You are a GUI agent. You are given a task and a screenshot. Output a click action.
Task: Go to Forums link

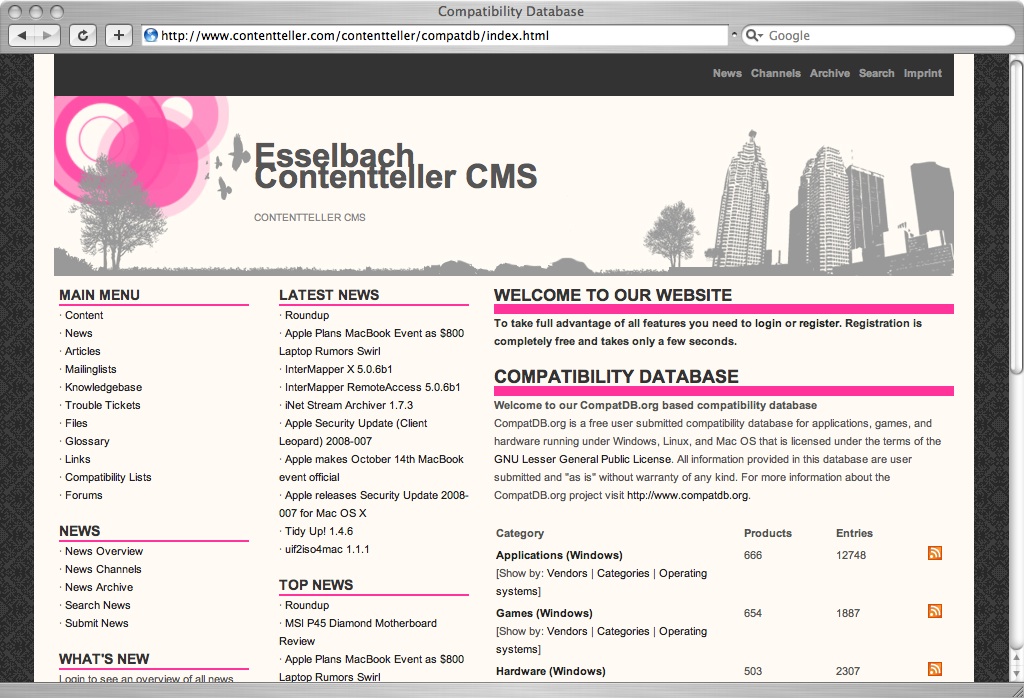84,495
